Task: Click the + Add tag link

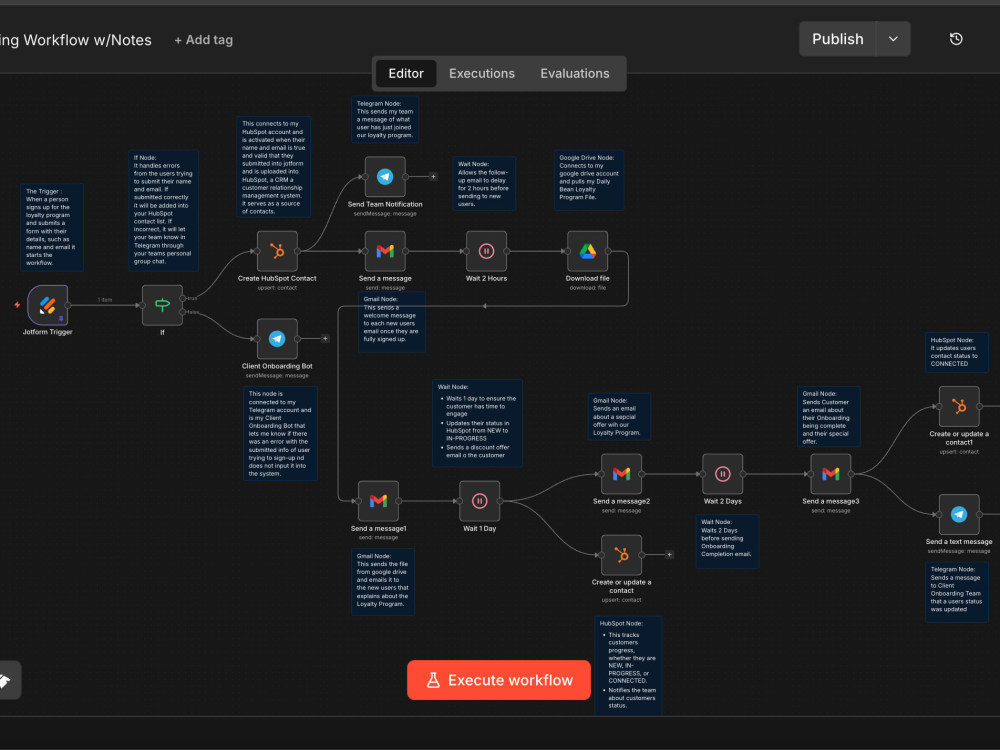Action: (203, 40)
